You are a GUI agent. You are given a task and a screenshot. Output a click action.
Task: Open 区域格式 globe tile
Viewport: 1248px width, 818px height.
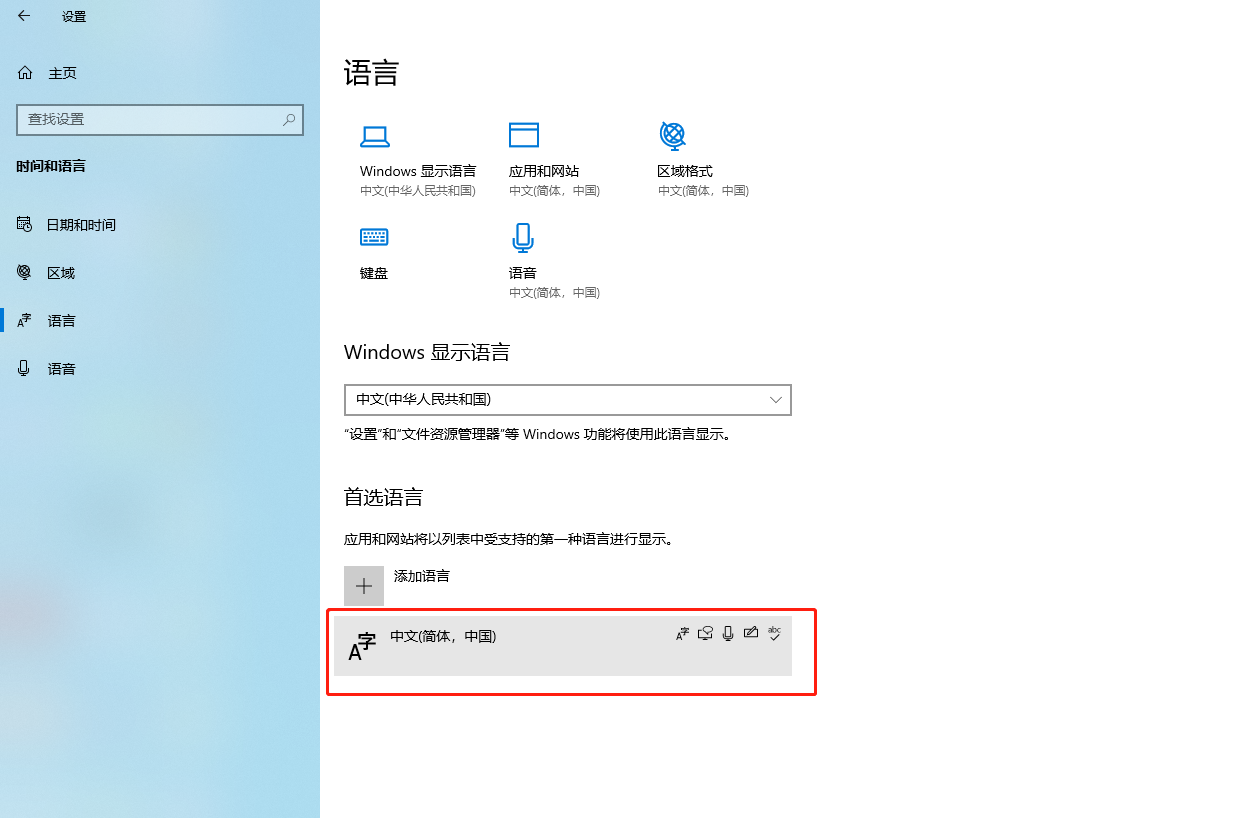tap(703, 160)
